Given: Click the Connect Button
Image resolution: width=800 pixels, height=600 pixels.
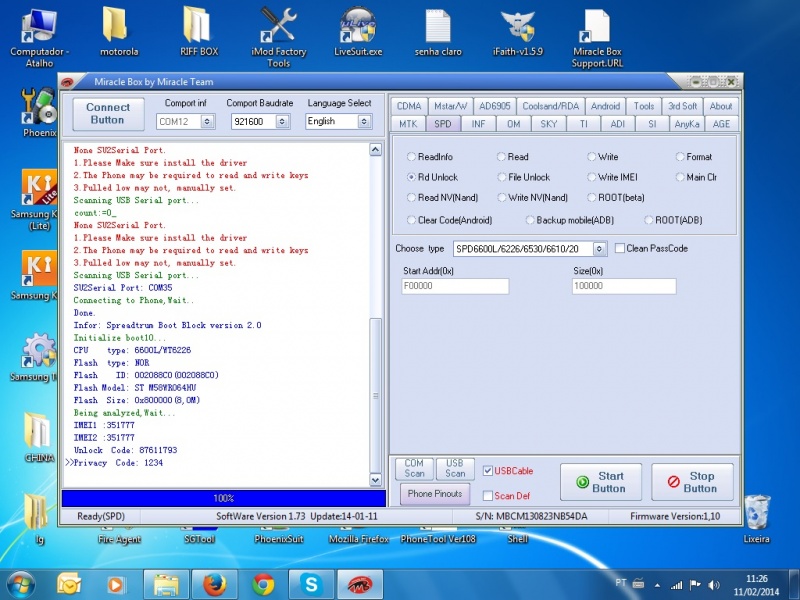Looking at the screenshot, I should pos(108,113).
